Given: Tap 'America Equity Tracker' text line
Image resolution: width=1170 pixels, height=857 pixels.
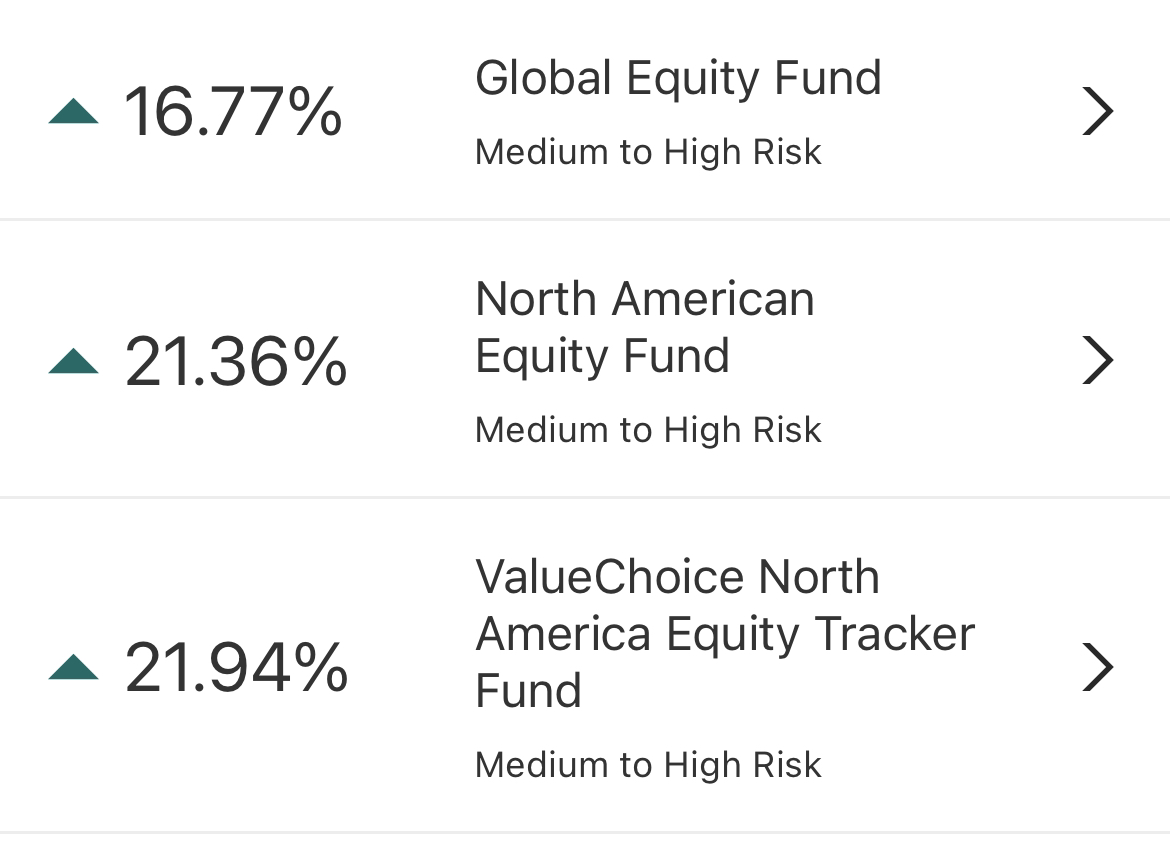Looking at the screenshot, I should click(x=724, y=634).
